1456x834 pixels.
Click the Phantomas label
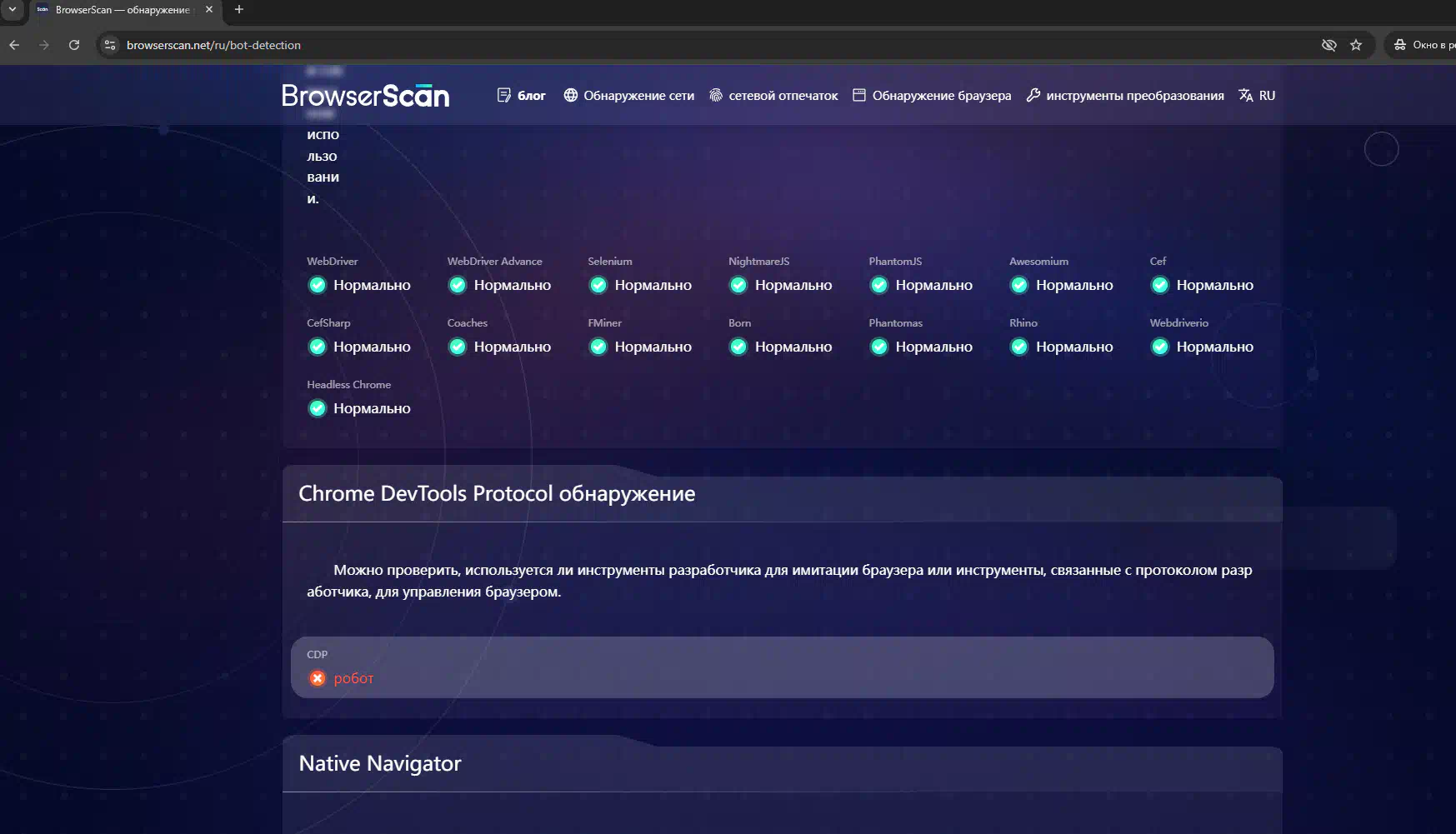tap(895, 323)
